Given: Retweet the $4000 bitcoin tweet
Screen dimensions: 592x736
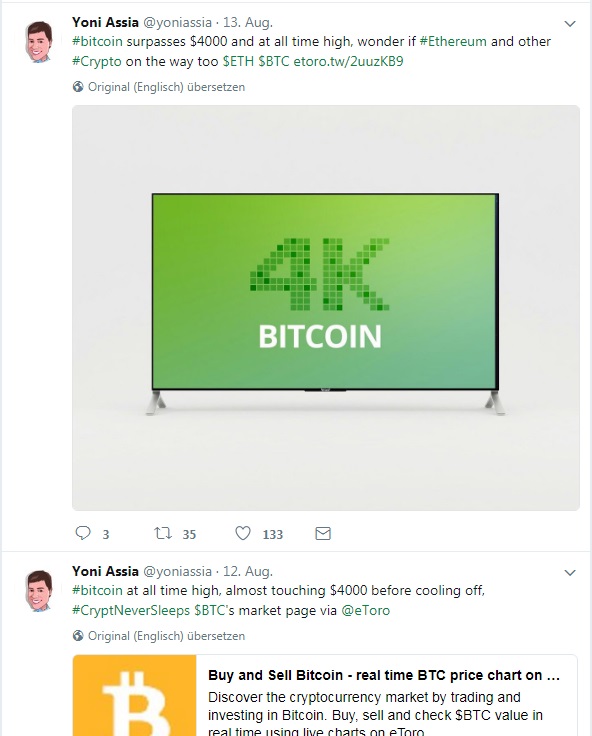Looking at the screenshot, I should (163, 533).
